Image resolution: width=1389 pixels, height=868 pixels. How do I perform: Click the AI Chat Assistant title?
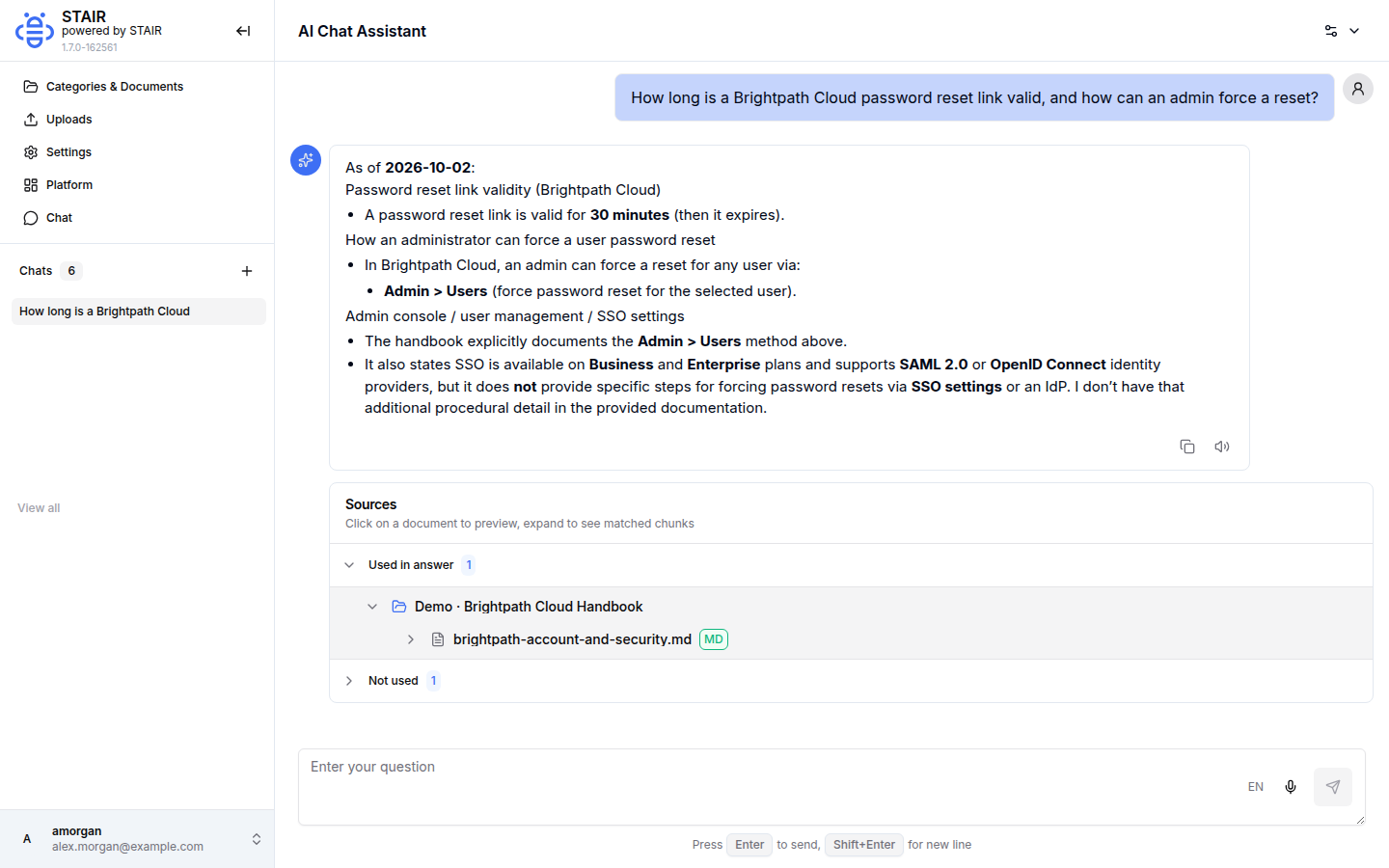362,31
